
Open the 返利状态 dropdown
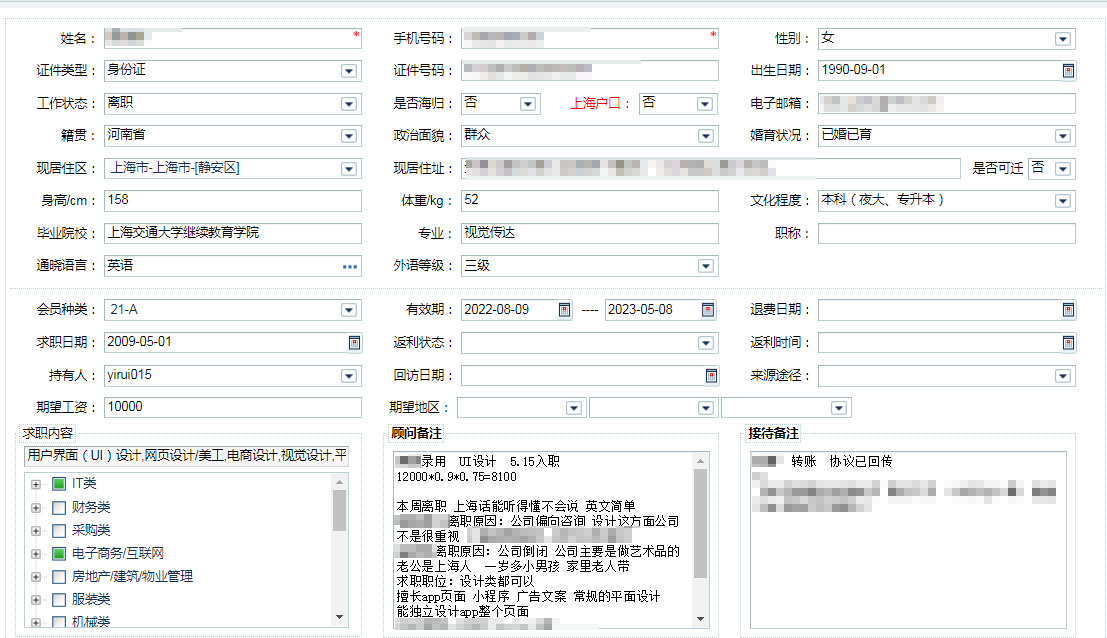pyautogui.click(x=705, y=342)
